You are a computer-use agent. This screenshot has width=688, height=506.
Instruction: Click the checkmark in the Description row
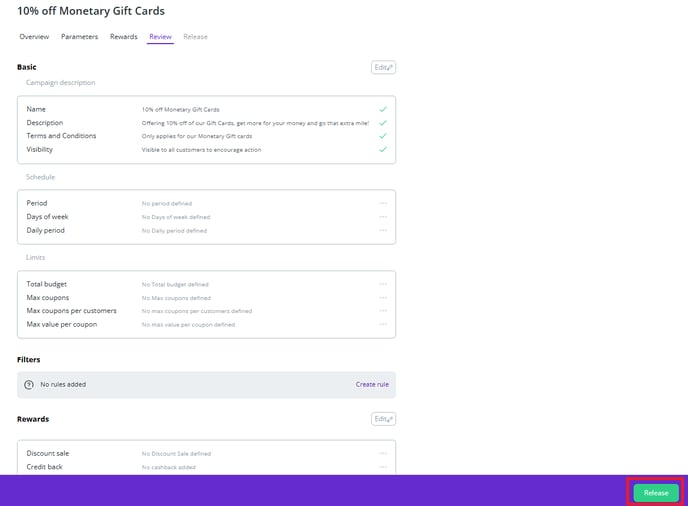[383, 122]
